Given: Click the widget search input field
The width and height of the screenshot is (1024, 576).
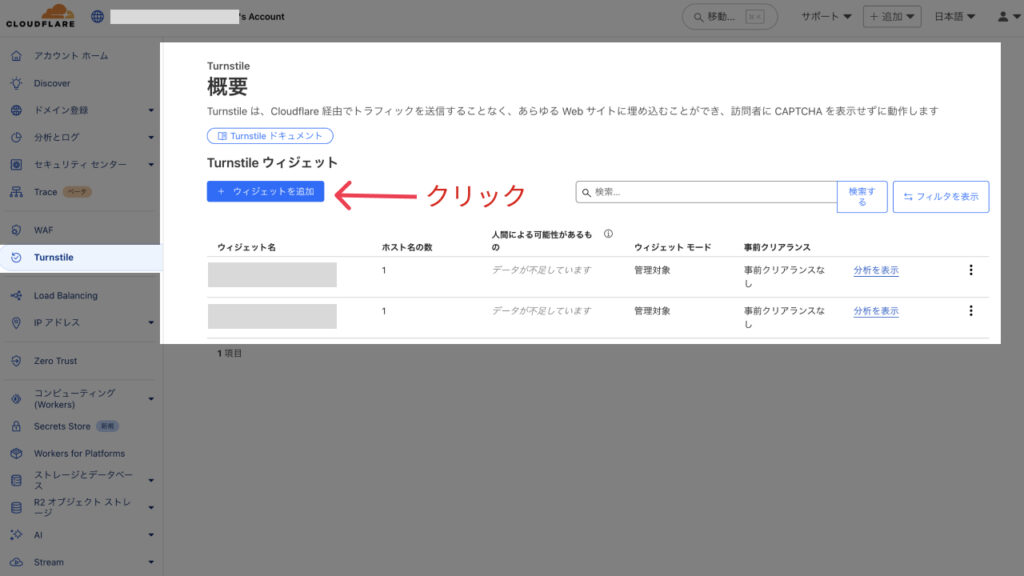Looking at the screenshot, I should [x=706, y=192].
